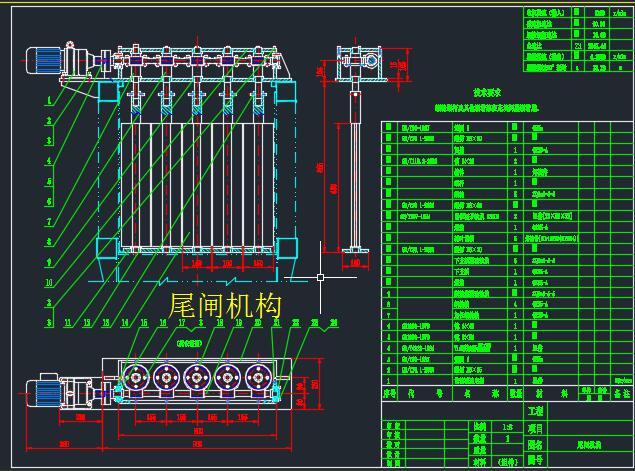The width and height of the screenshot is (635, 471).
Task: Select the 图号 title block label
Action: pyautogui.click(x=535, y=460)
